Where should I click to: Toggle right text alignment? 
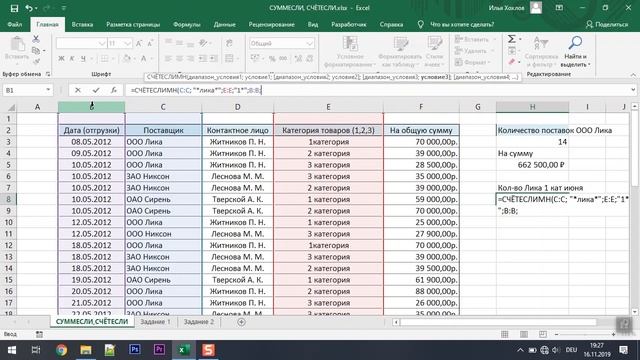click(x=190, y=59)
